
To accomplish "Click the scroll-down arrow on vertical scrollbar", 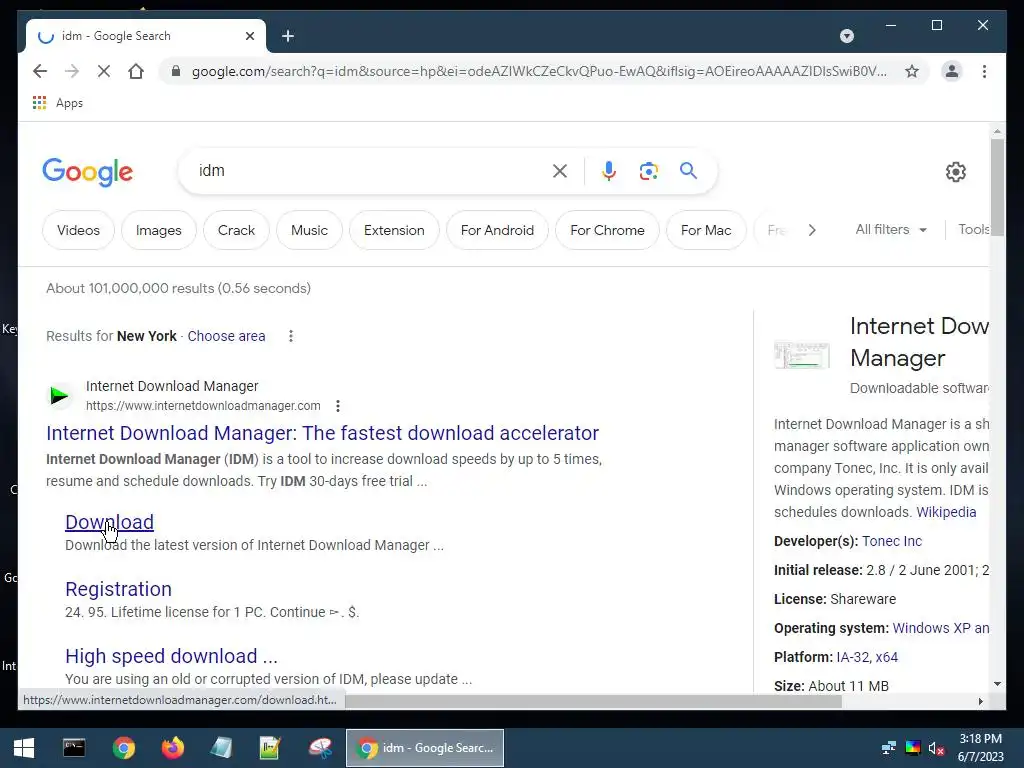I will click(997, 684).
